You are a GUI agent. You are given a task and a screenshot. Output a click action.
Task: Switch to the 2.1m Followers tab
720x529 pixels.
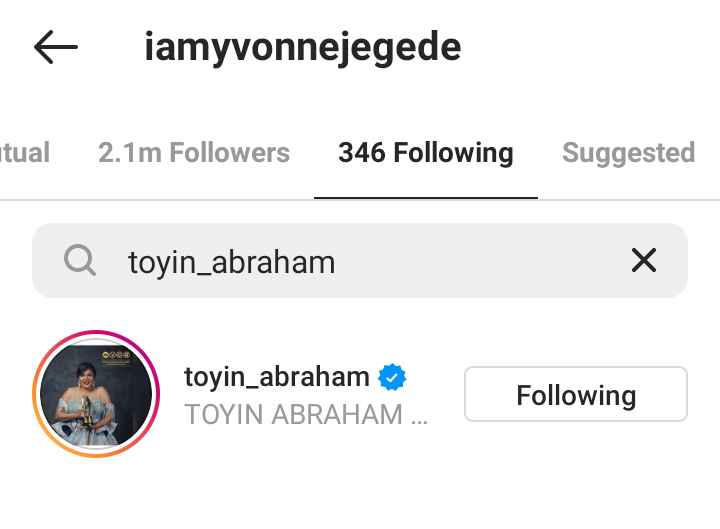[194, 153]
